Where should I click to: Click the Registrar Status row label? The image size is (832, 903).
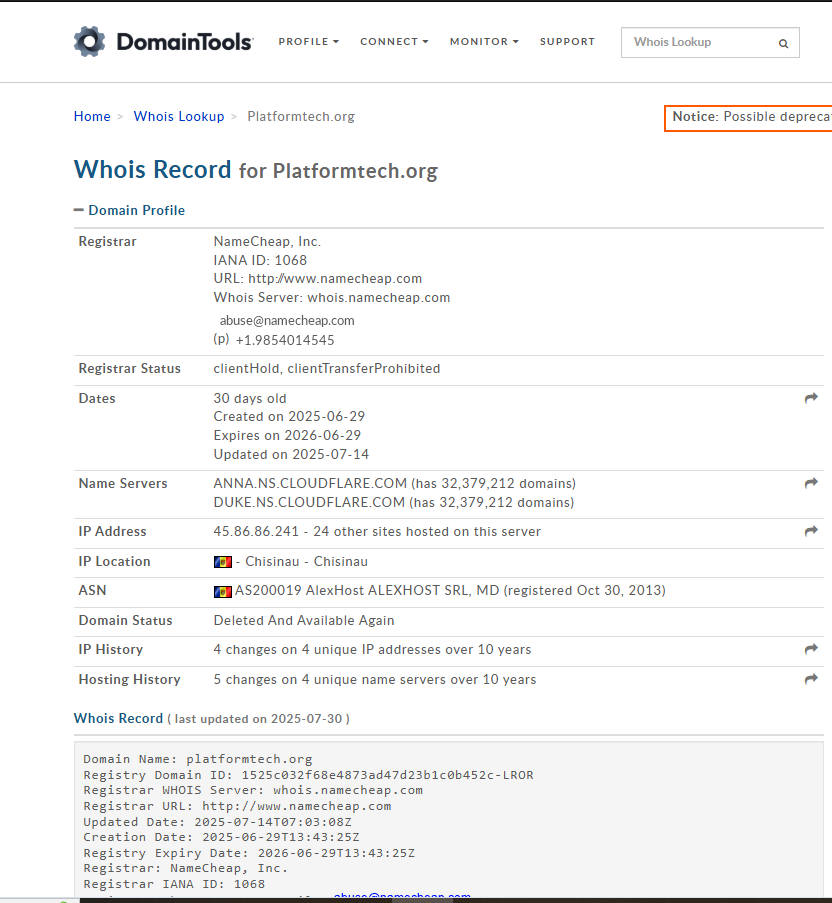click(x=130, y=369)
